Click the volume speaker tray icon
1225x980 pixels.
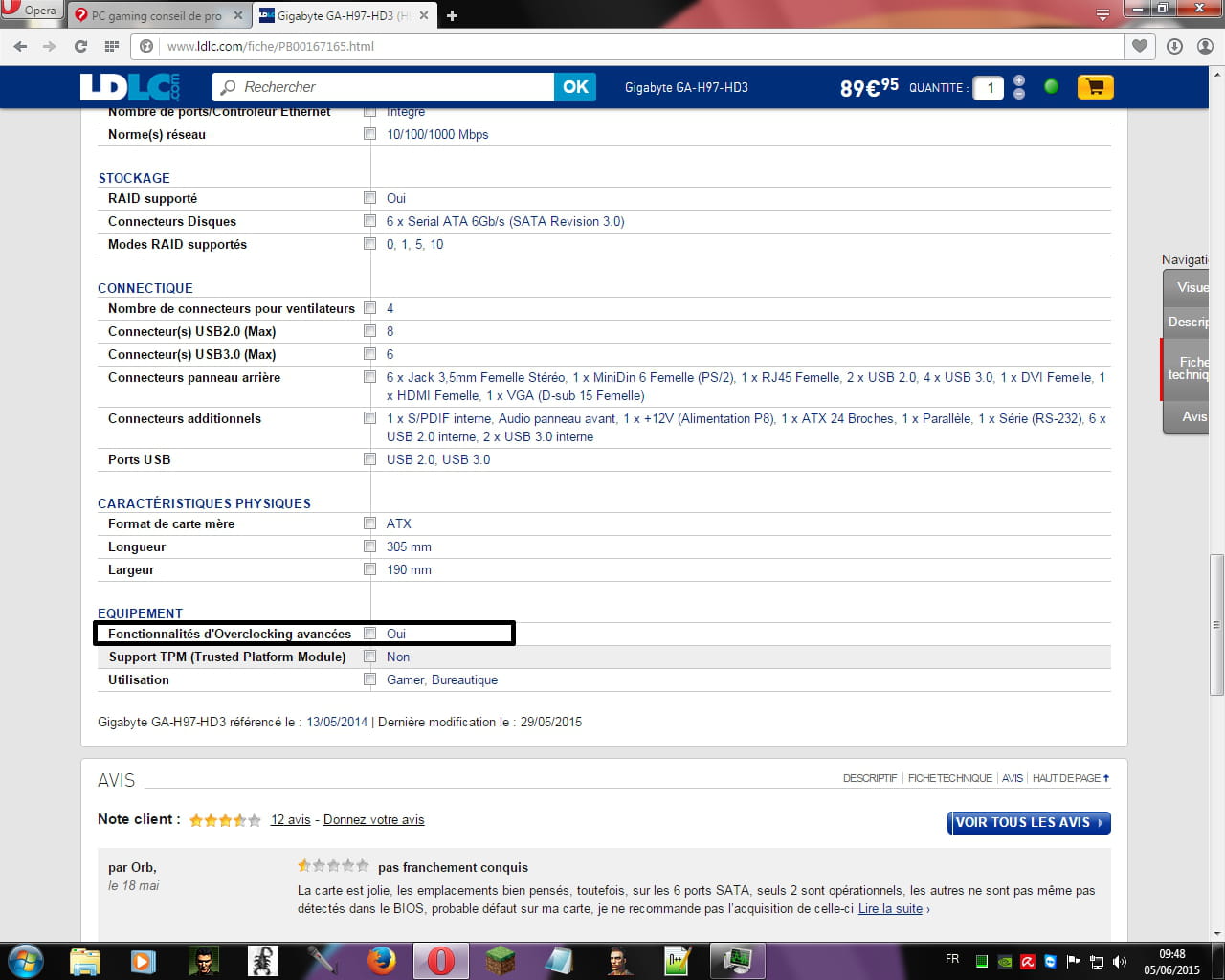(1120, 961)
